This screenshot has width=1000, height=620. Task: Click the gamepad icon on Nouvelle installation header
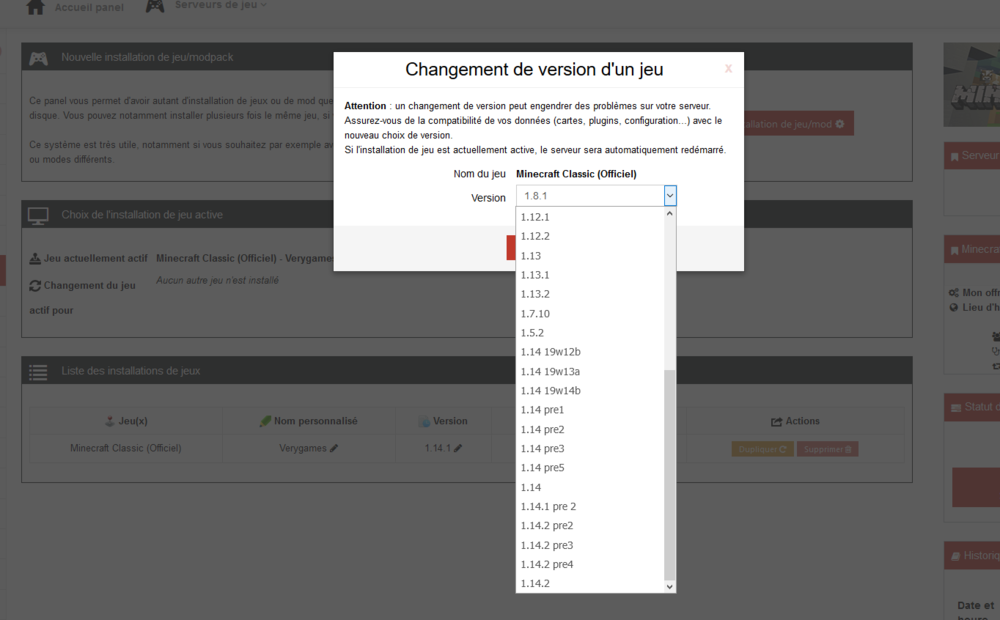[x=39, y=57]
